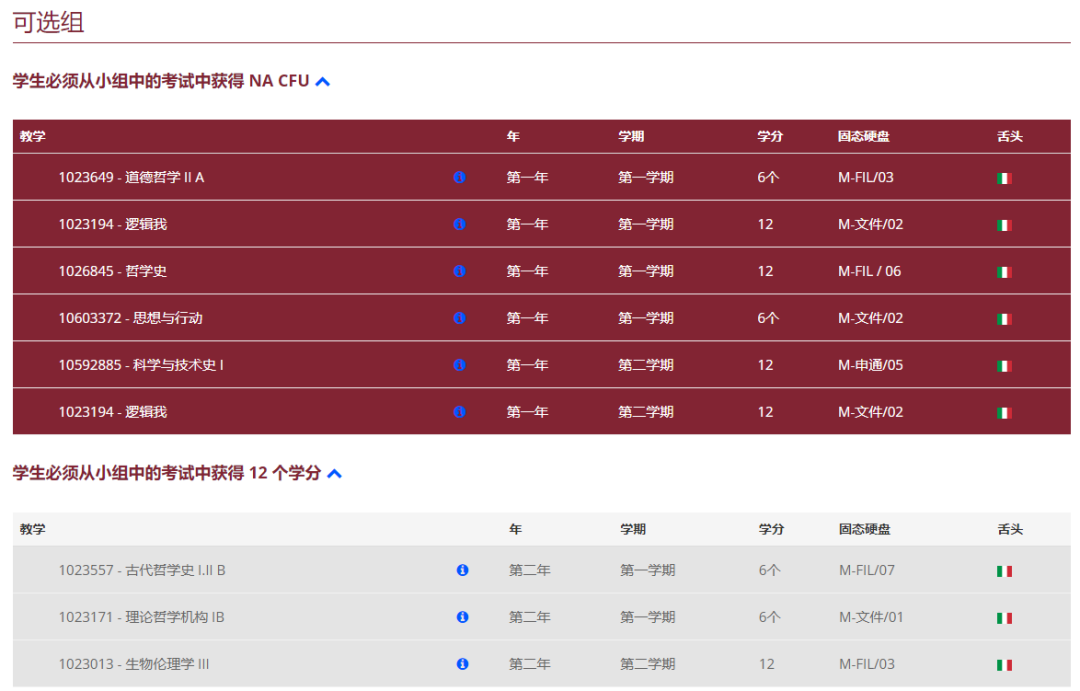Click the Italian flag in 理论哲学机构 IB row
This screenshot has height=691, width=1080.
(1004, 618)
